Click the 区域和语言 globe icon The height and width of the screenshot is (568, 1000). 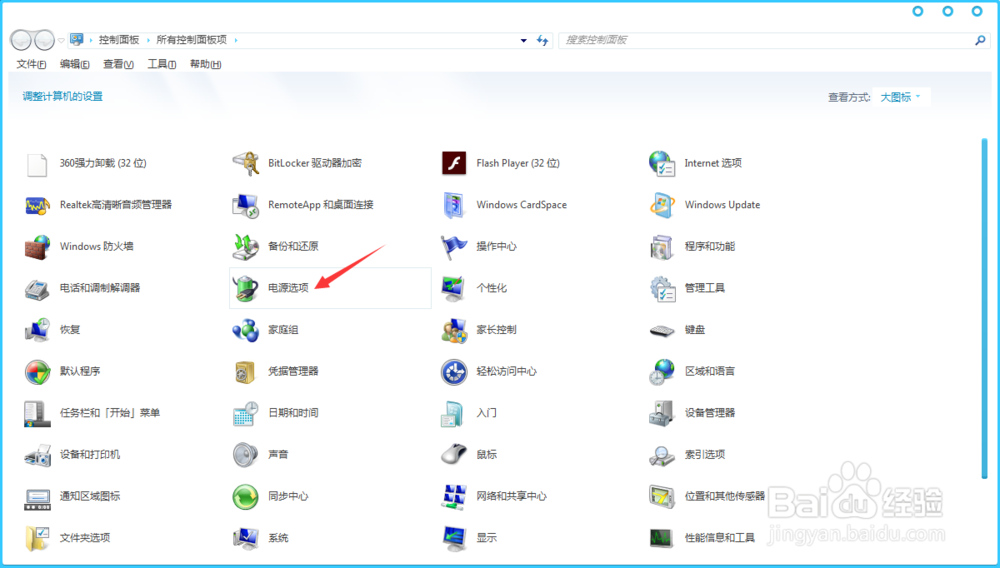(662, 372)
